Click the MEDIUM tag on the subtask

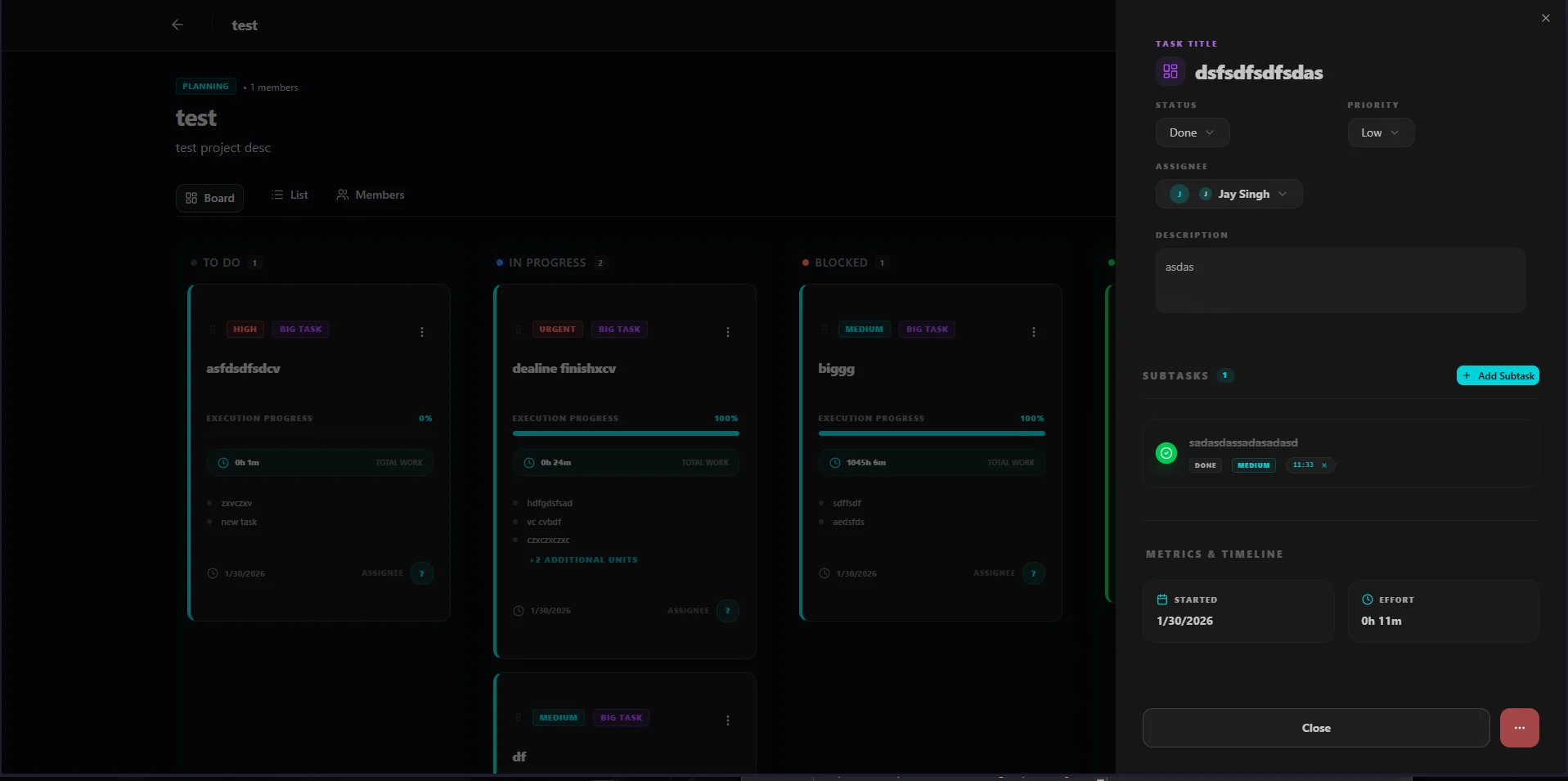(x=1253, y=465)
